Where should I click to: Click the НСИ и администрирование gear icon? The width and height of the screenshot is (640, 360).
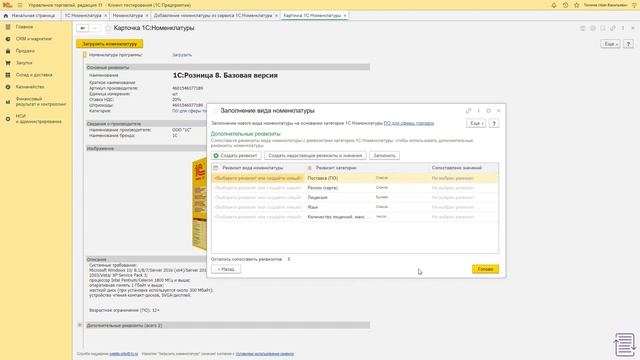(x=8, y=119)
